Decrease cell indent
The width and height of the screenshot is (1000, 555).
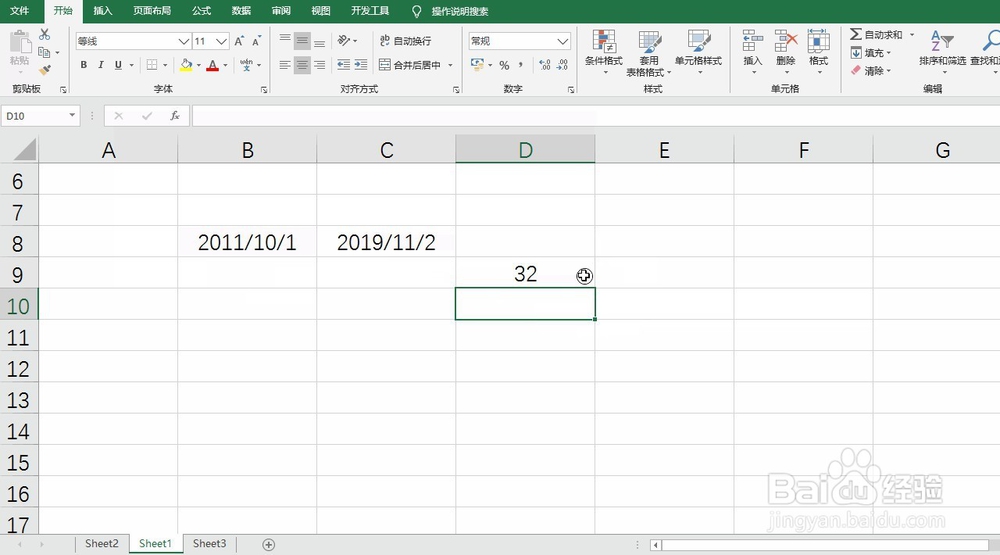pos(343,65)
